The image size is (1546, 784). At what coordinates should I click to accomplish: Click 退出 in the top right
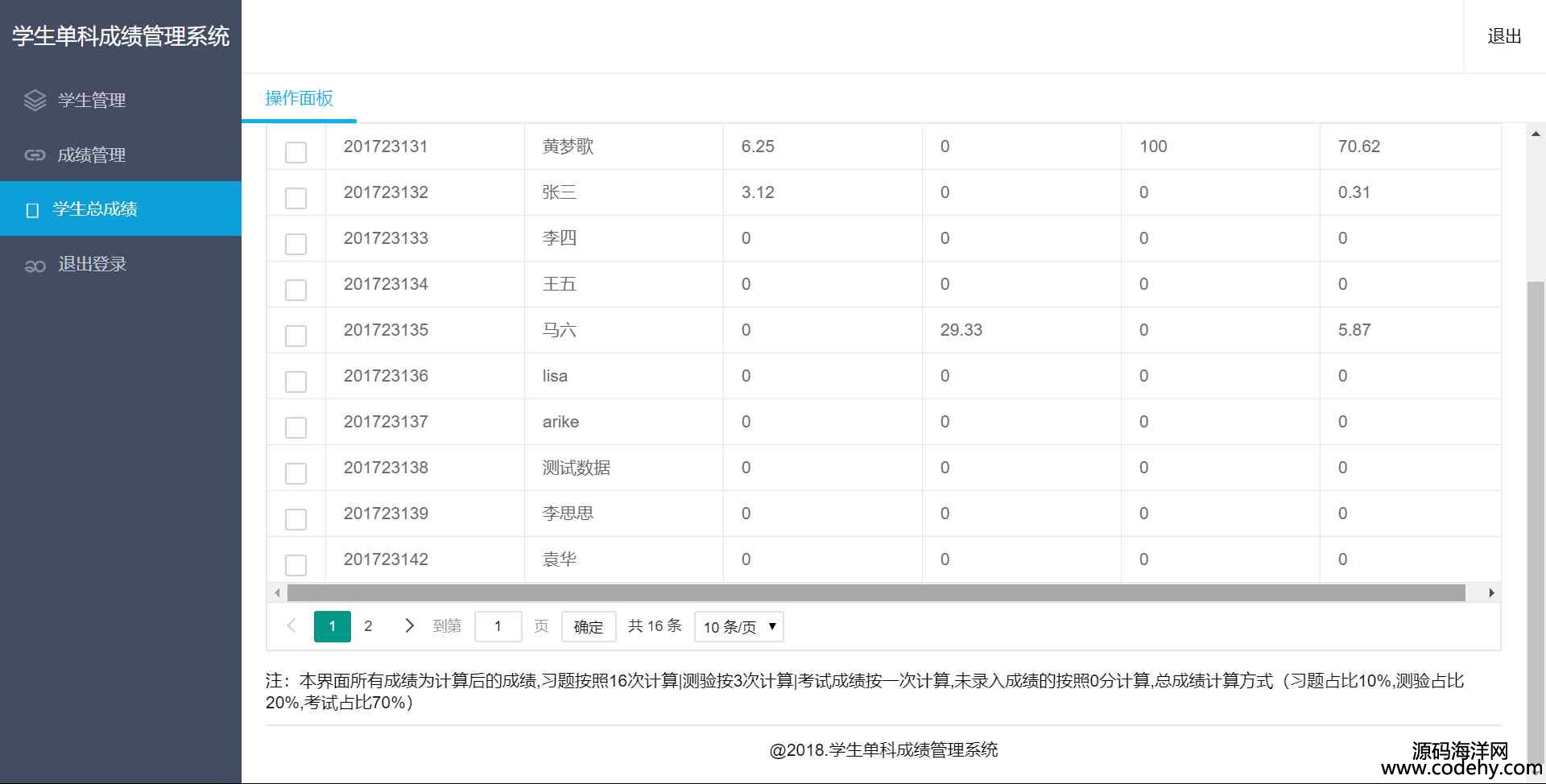pyautogui.click(x=1503, y=36)
